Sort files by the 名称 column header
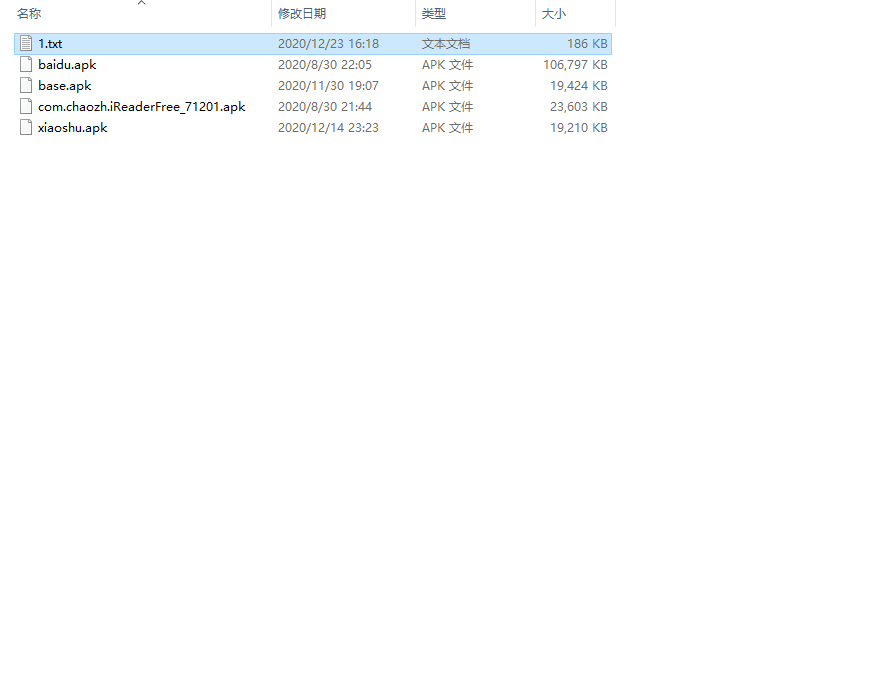 [x=29, y=13]
